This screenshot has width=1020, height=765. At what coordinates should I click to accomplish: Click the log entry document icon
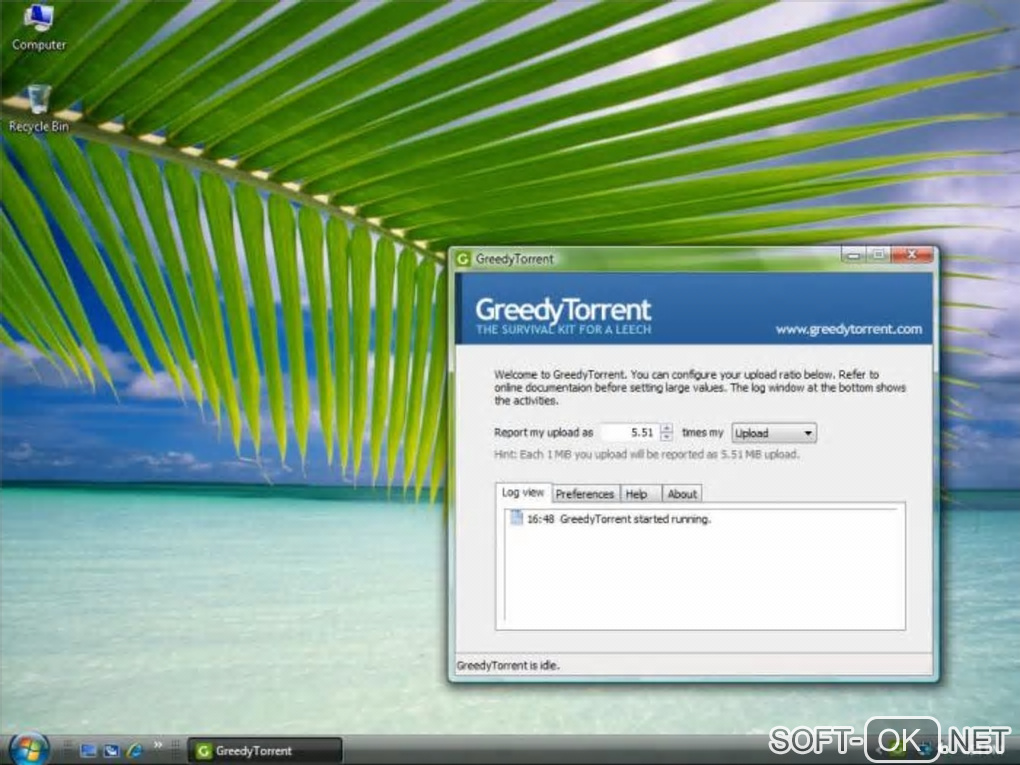click(517, 518)
